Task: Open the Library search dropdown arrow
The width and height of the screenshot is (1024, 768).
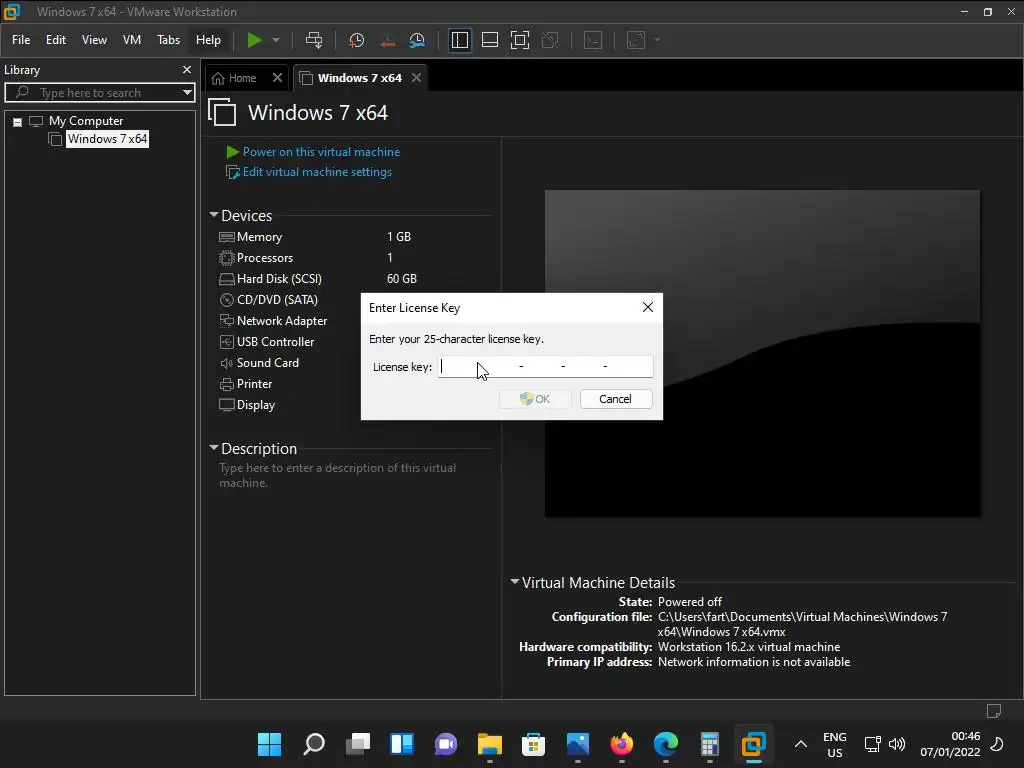Action: coord(187,93)
